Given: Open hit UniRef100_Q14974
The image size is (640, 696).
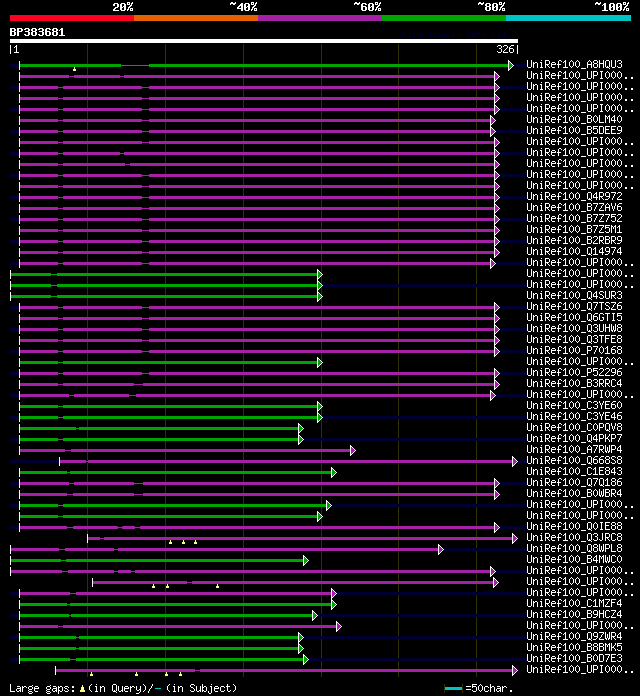Looking at the screenshot, I should point(574,251).
